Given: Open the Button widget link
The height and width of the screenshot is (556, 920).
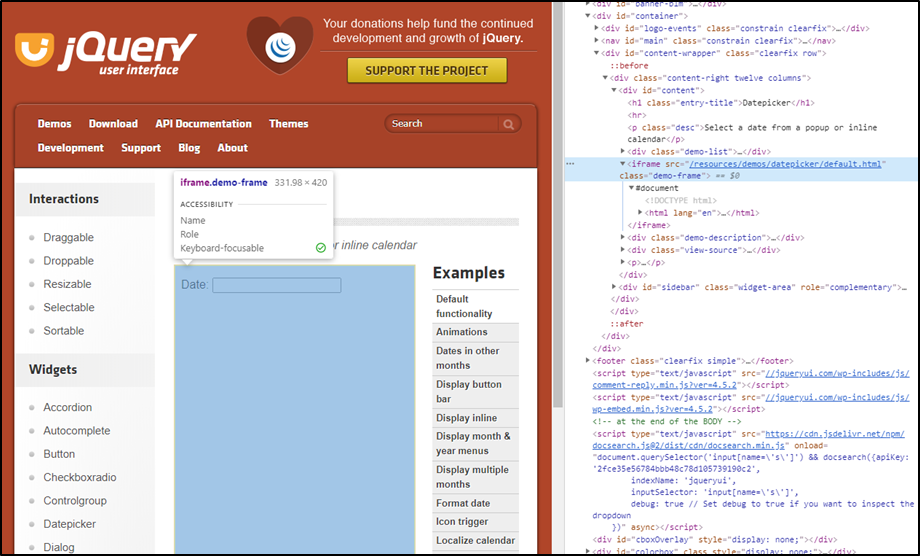Looking at the screenshot, I should 59,454.
